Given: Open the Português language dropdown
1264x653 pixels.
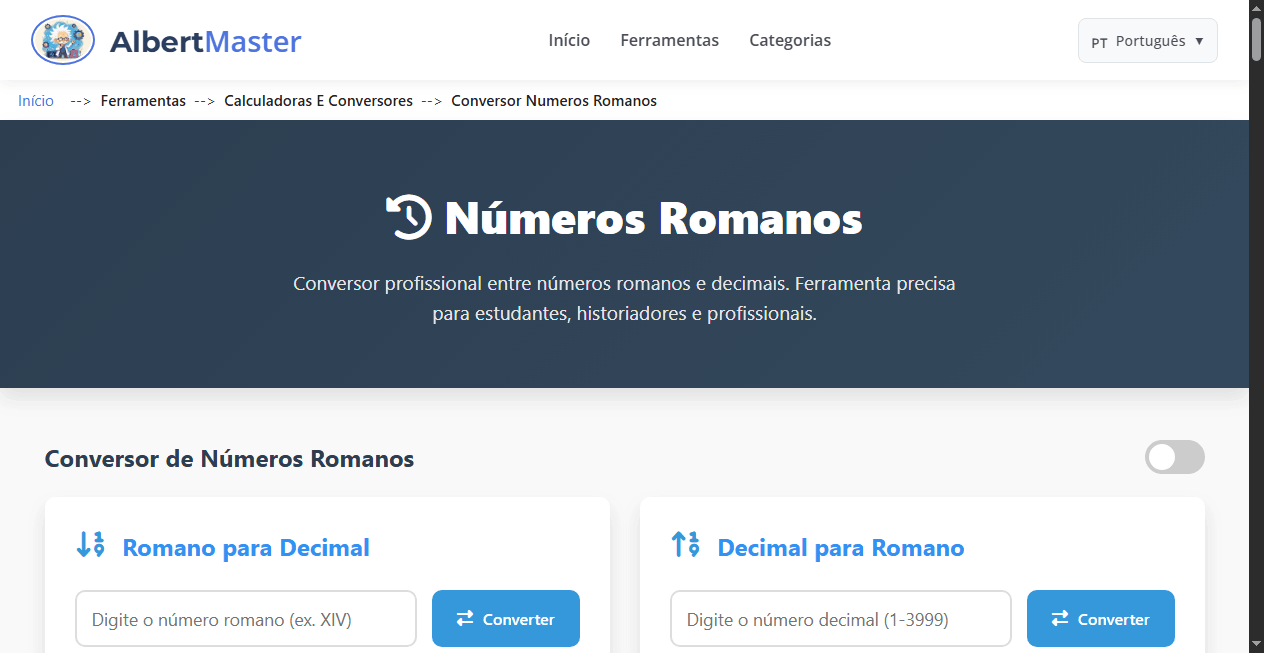Looking at the screenshot, I should click(1147, 41).
